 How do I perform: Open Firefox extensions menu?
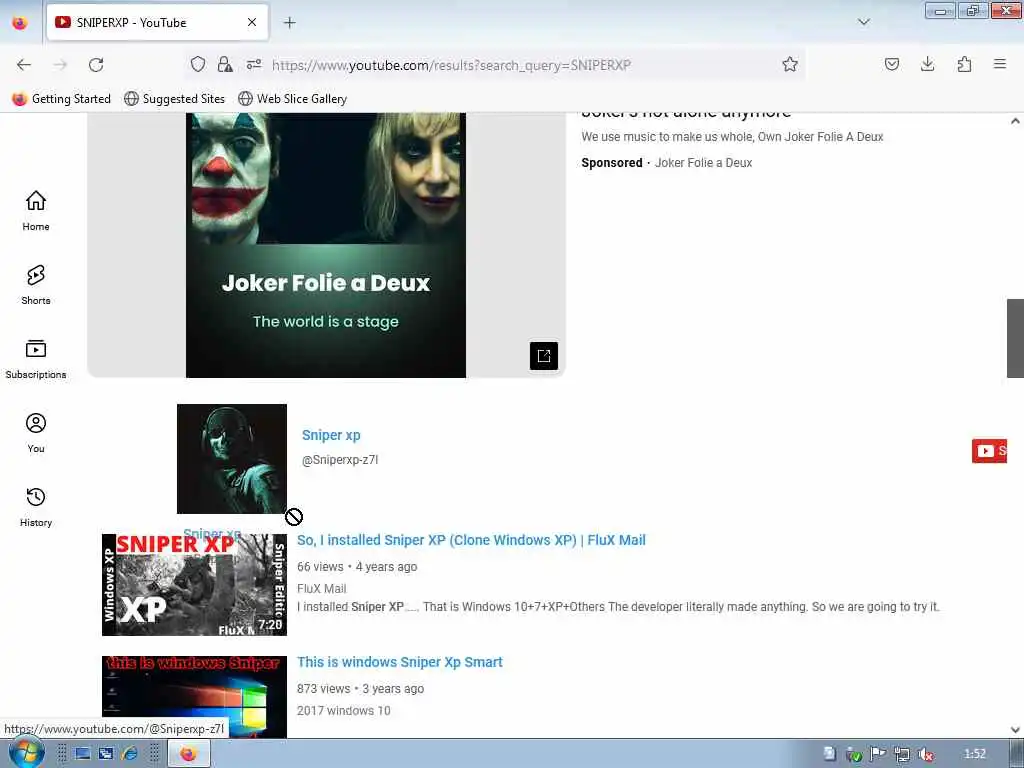click(964, 64)
